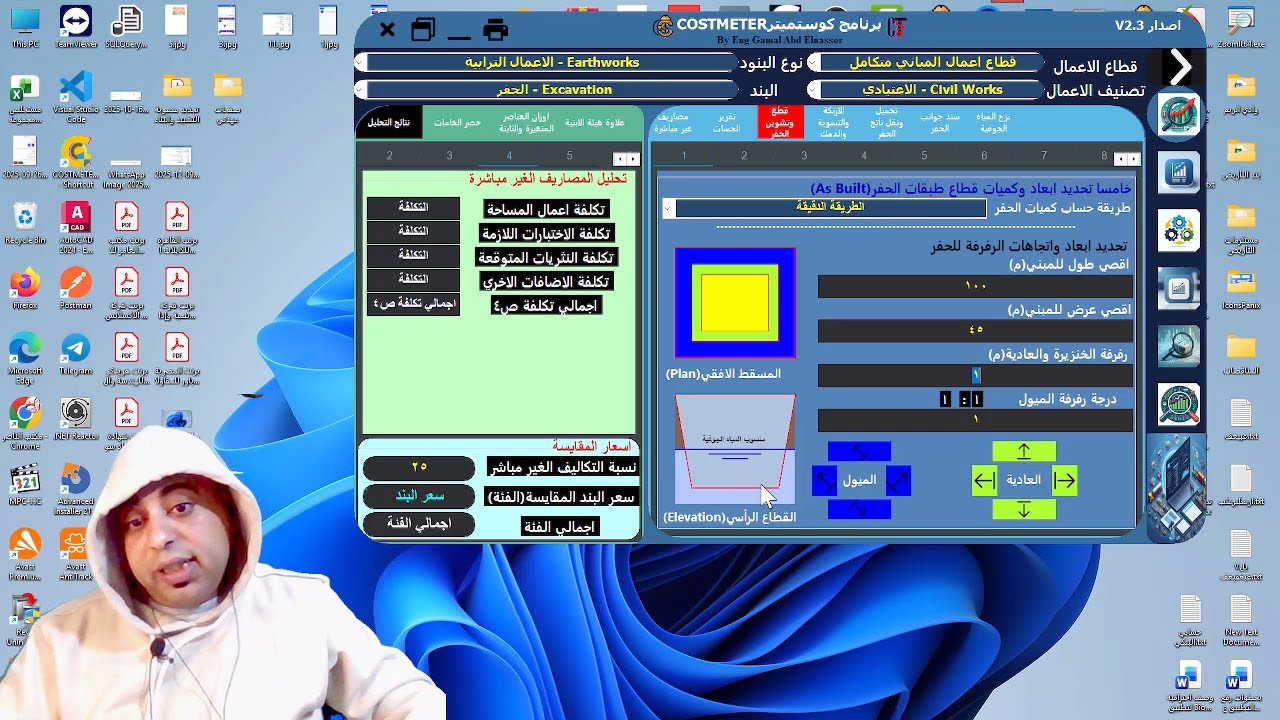1280x720 pixels.
Task: Click right-panel page strip right scroll arrow
Action: click(x=1133, y=159)
